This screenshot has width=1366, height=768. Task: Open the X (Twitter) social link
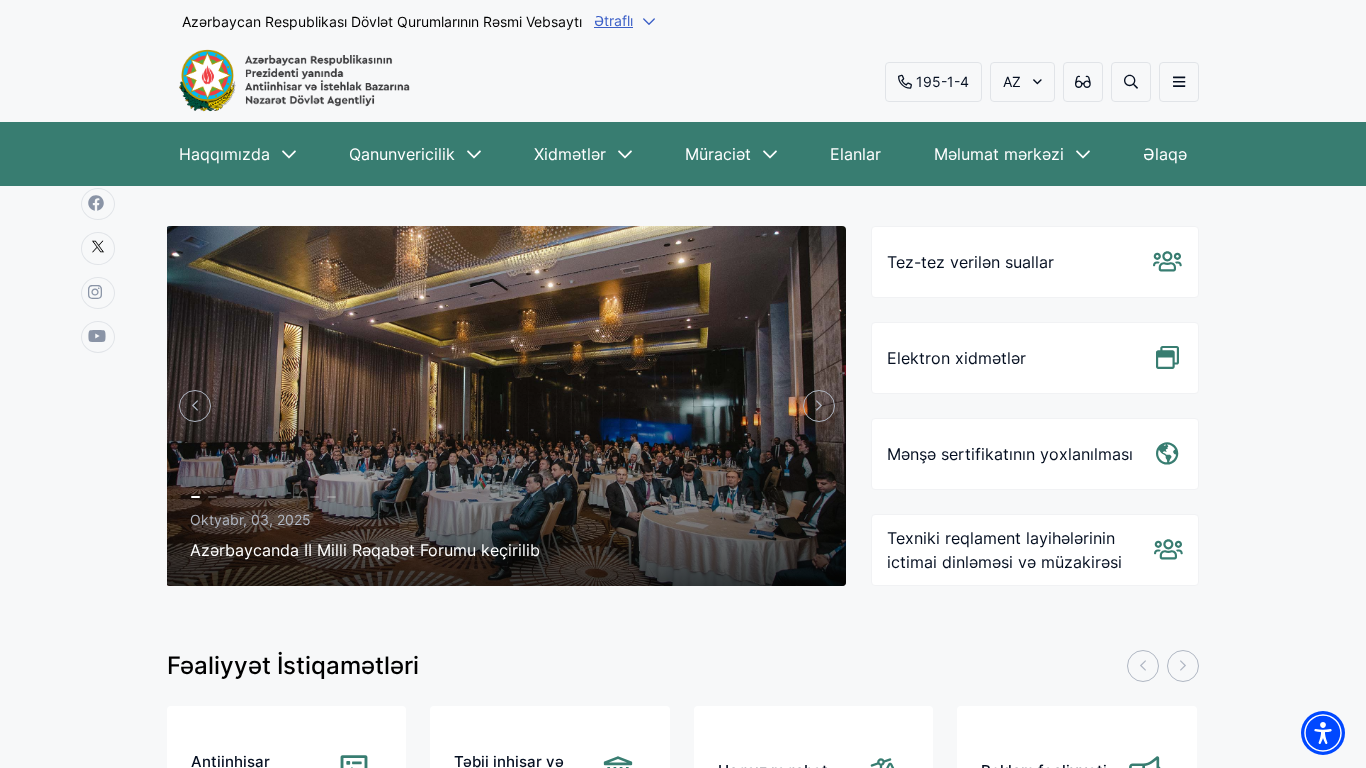point(97,248)
